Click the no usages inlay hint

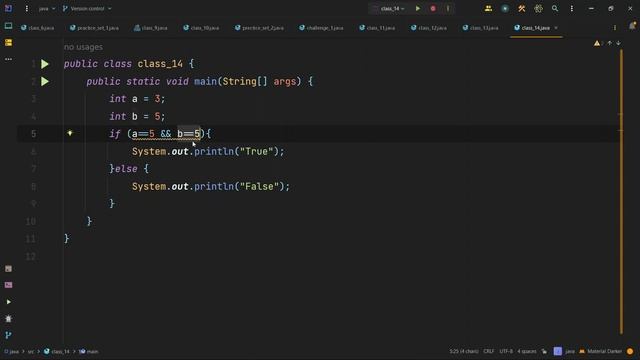click(x=83, y=47)
